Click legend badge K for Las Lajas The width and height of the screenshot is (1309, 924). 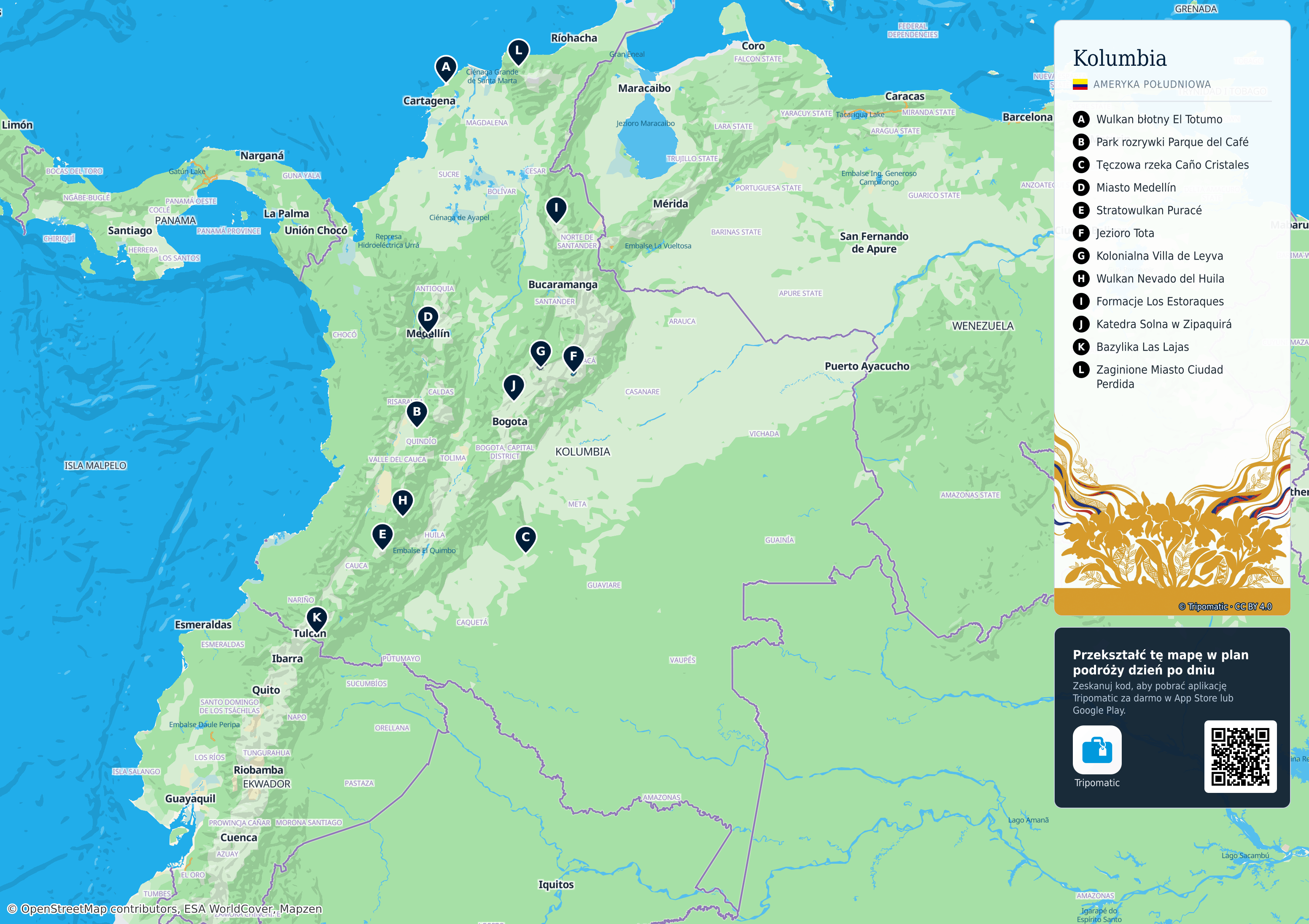coord(1081,346)
